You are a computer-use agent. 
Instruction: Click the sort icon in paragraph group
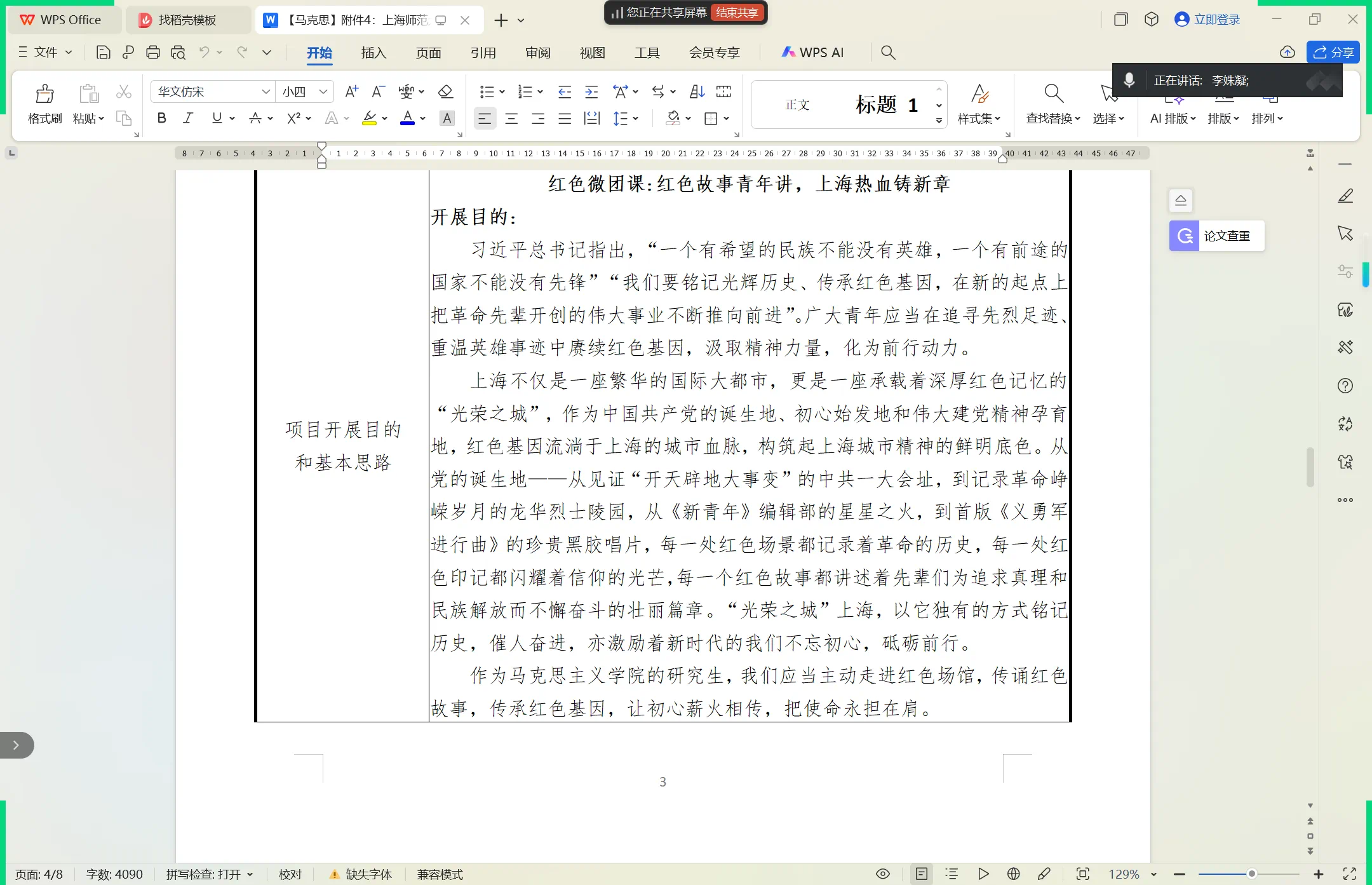coord(697,92)
